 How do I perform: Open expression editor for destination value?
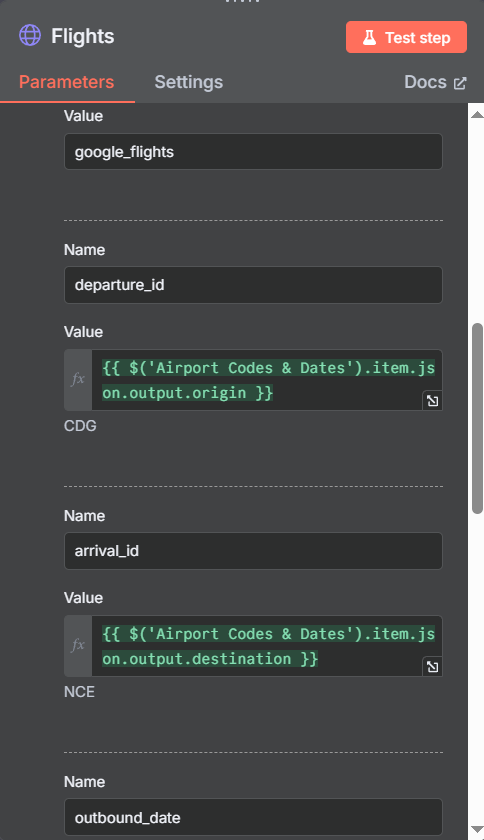(x=433, y=666)
